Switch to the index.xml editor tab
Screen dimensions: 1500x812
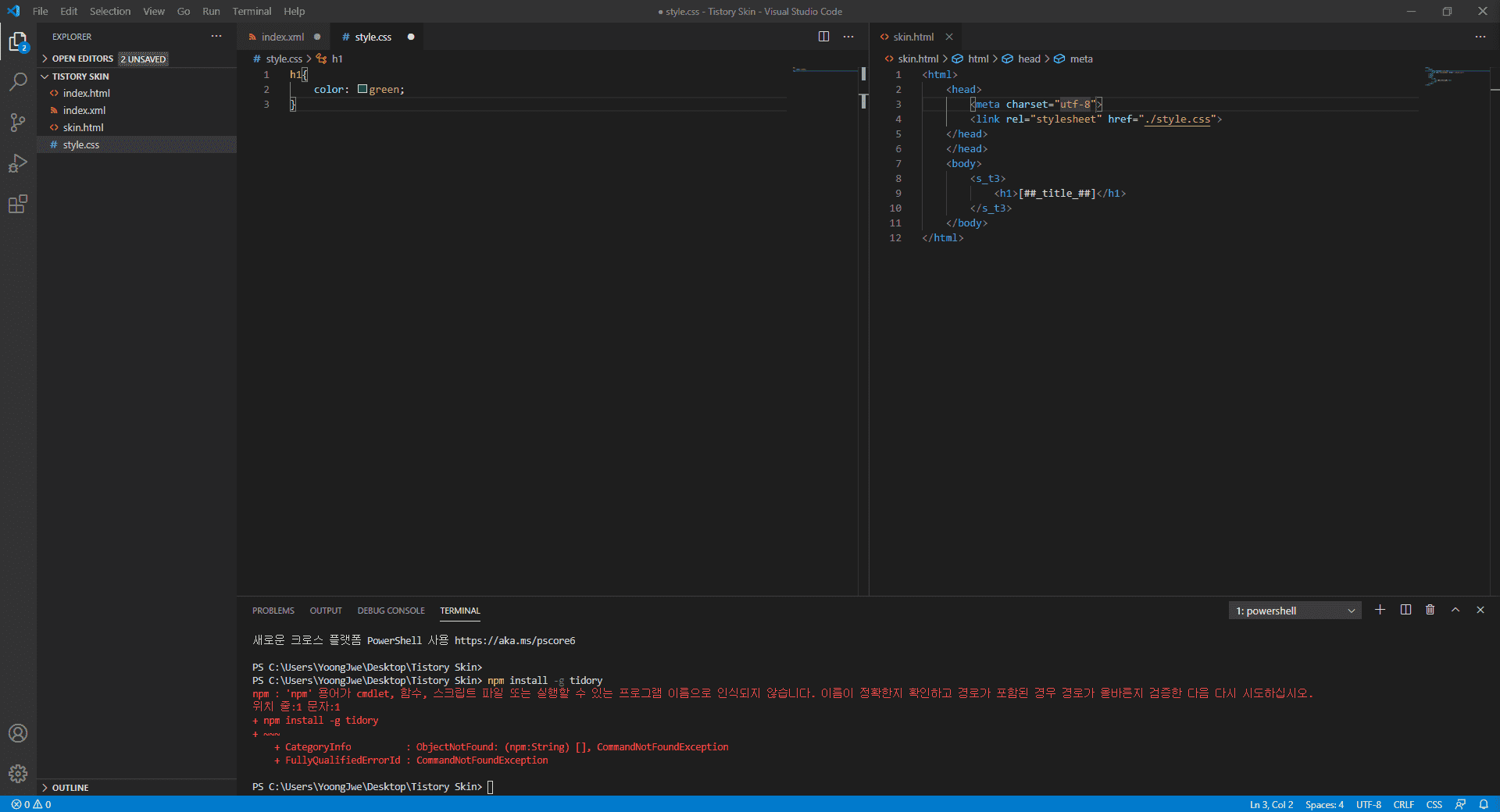[x=282, y=37]
